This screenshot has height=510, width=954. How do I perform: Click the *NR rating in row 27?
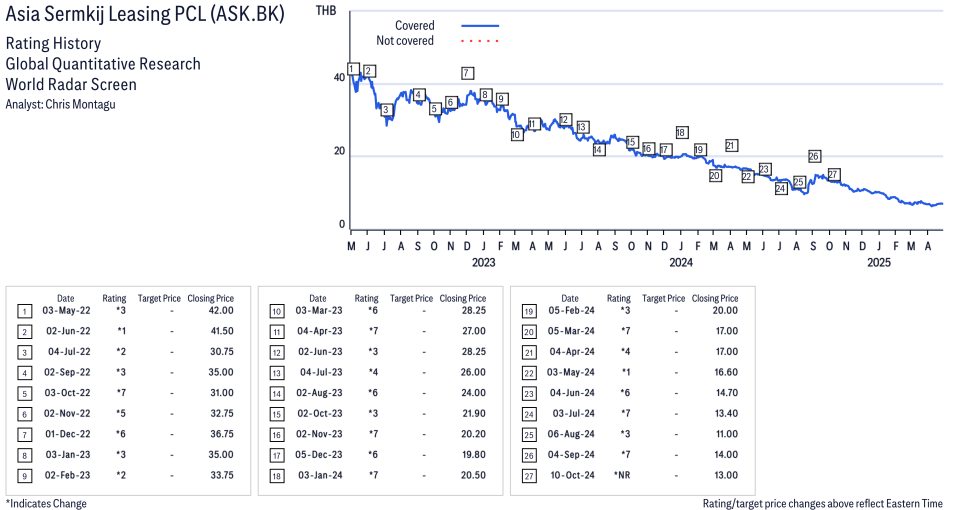[x=622, y=475]
